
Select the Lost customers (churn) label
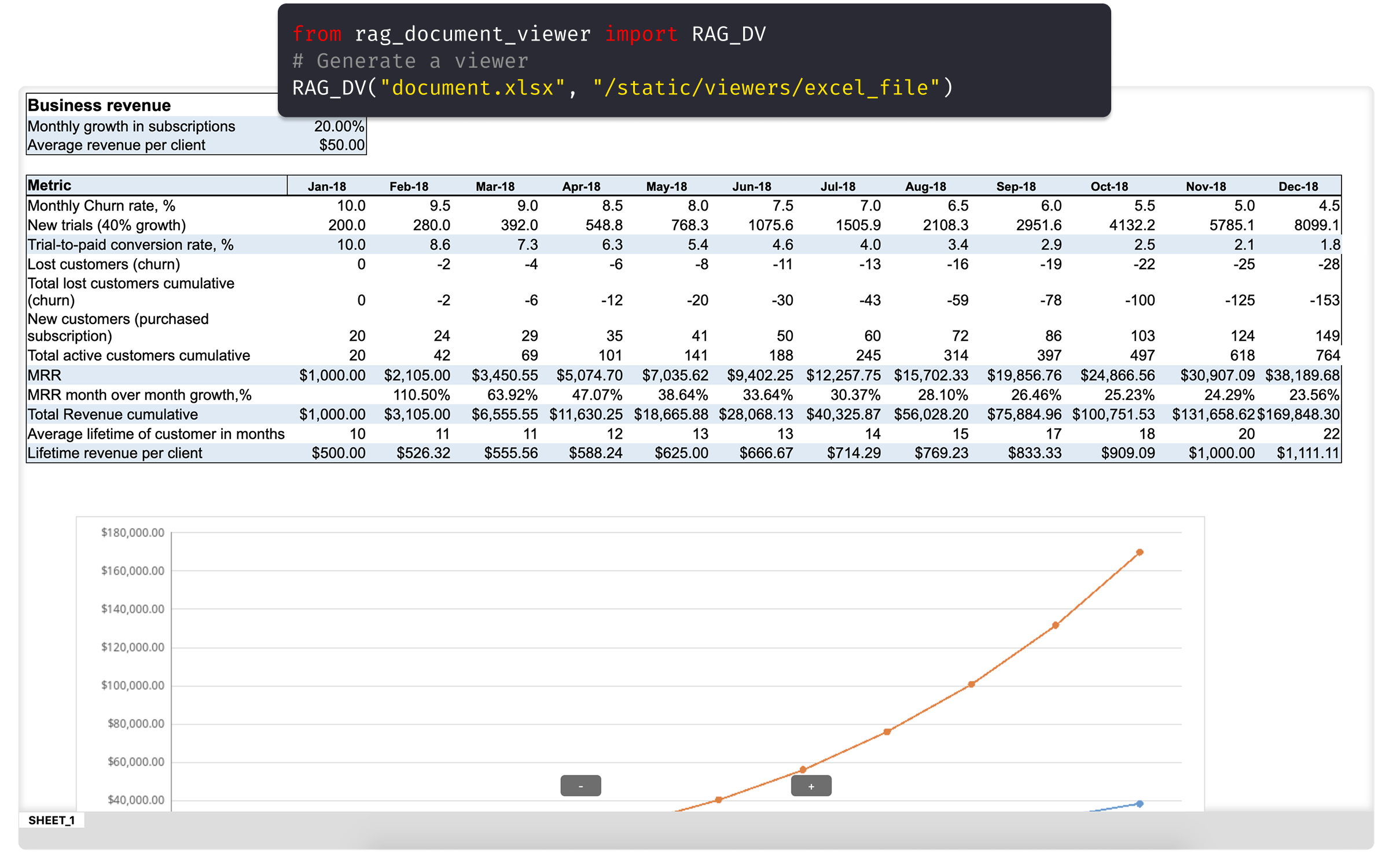click(x=104, y=264)
